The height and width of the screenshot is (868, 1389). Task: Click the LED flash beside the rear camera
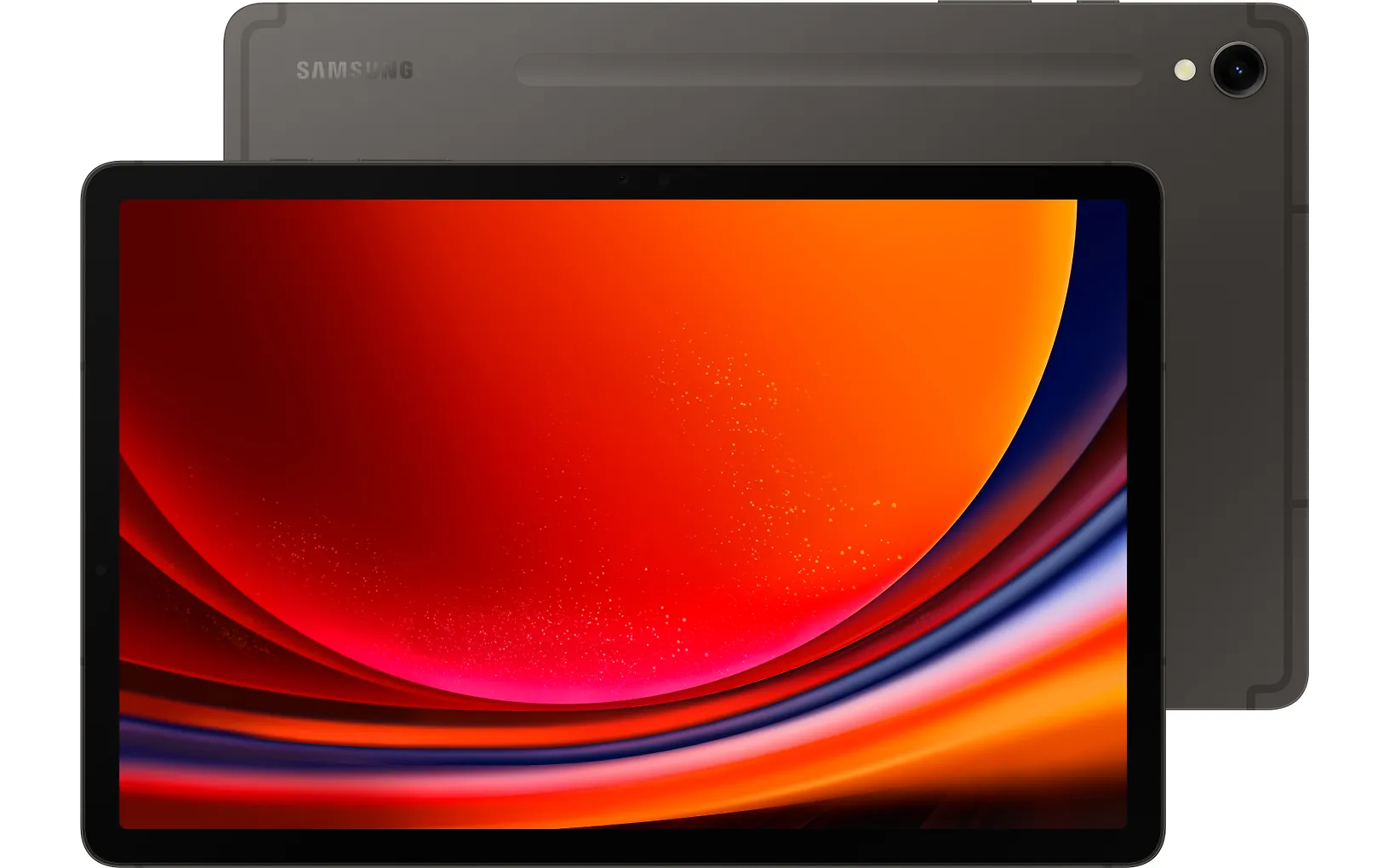(1184, 70)
